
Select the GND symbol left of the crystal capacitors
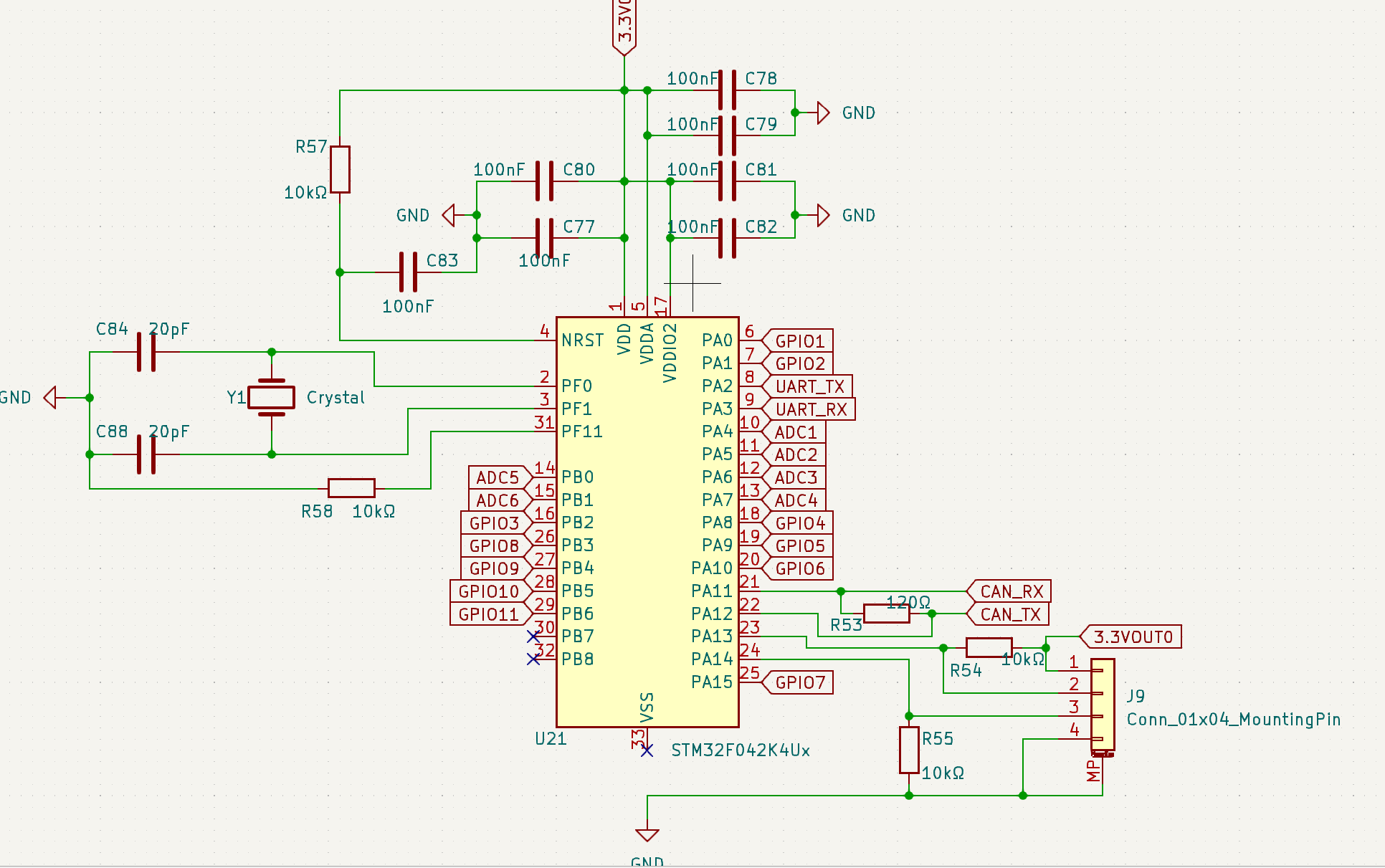50,397
